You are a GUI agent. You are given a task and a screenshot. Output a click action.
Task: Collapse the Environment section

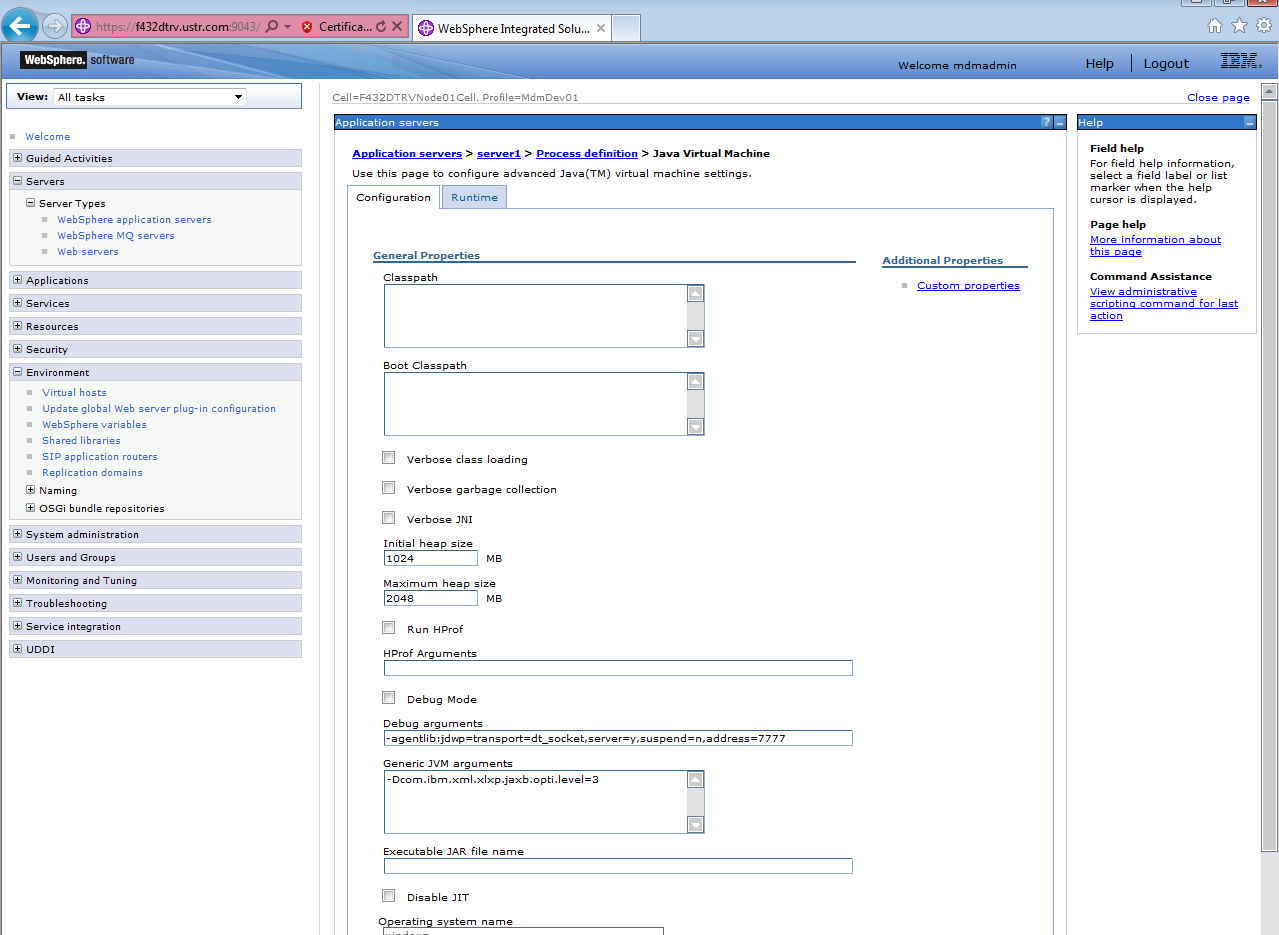click(x=18, y=372)
